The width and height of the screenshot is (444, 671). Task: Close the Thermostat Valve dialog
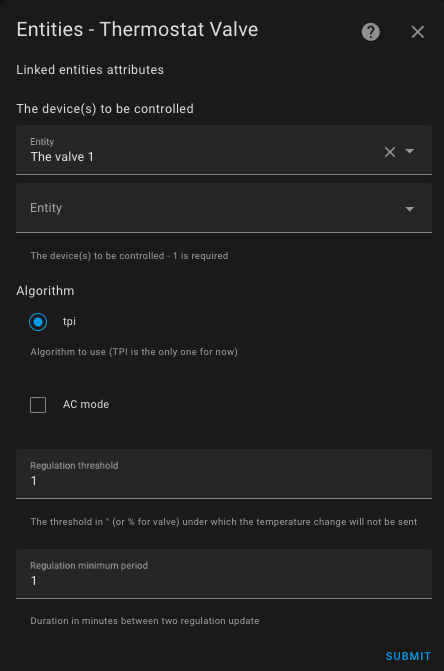(417, 32)
